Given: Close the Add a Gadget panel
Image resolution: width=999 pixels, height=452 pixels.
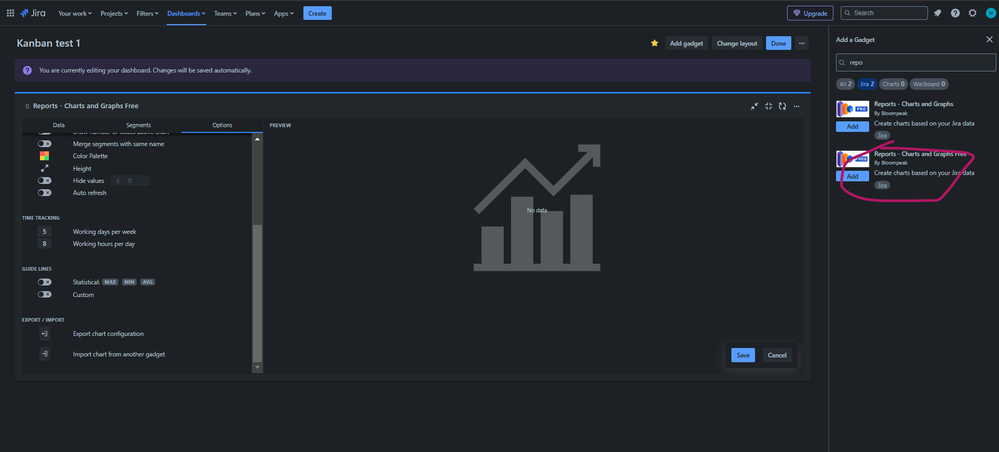Looking at the screenshot, I should (989, 40).
